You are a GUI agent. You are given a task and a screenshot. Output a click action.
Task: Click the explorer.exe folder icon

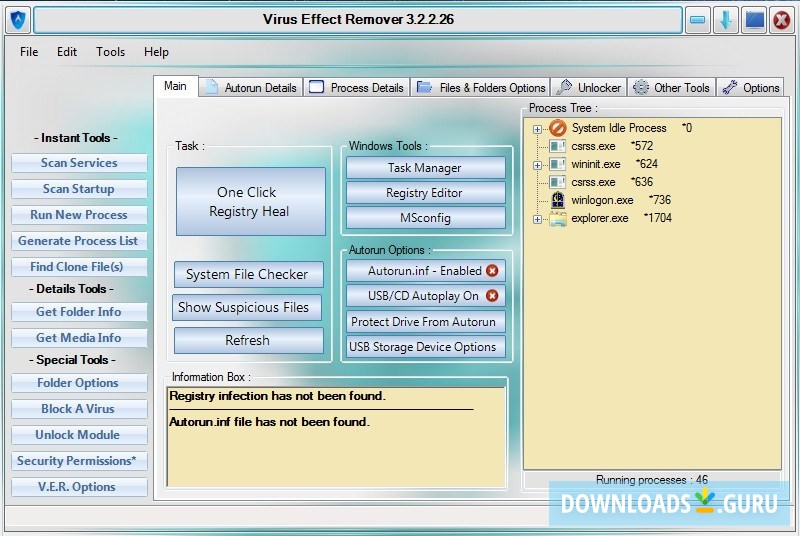[558, 219]
